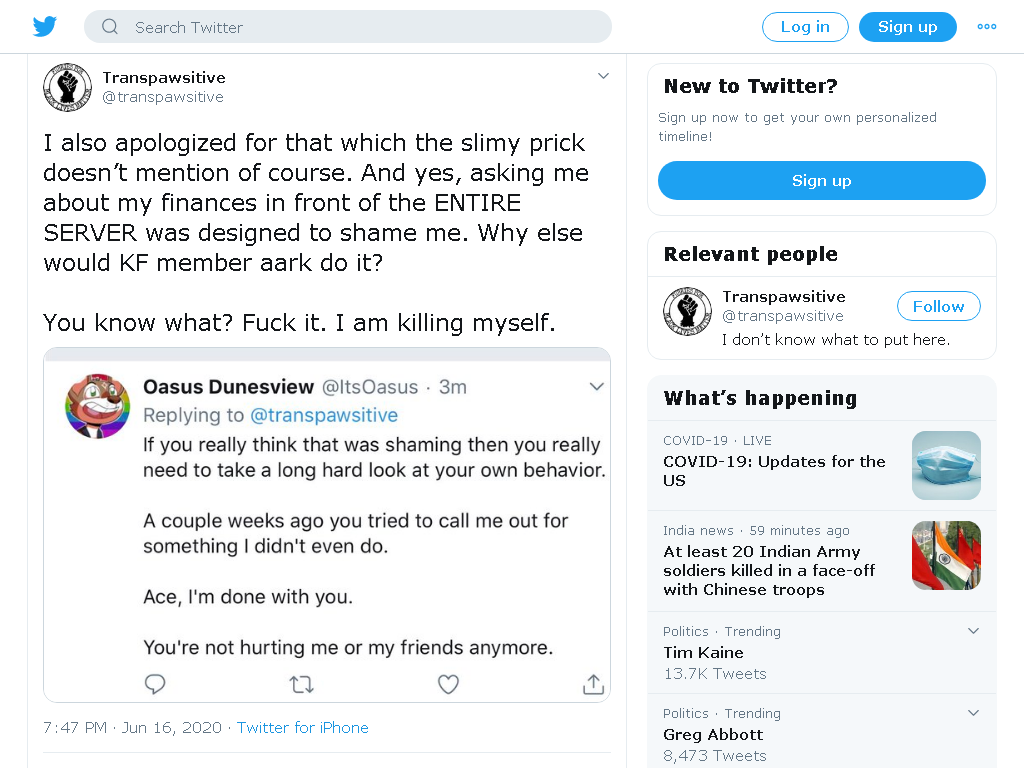Expand options for Greg Abbott trend
1024x768 pixels.
[973, 712]
